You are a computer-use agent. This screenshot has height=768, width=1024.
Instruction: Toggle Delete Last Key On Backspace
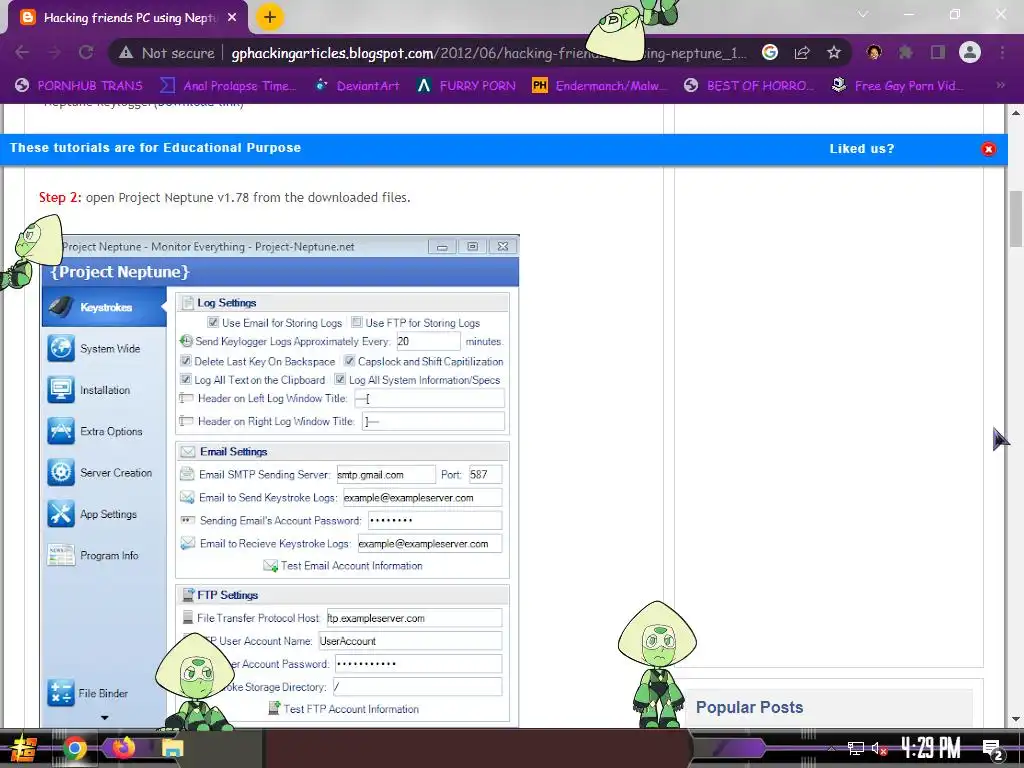186,360
